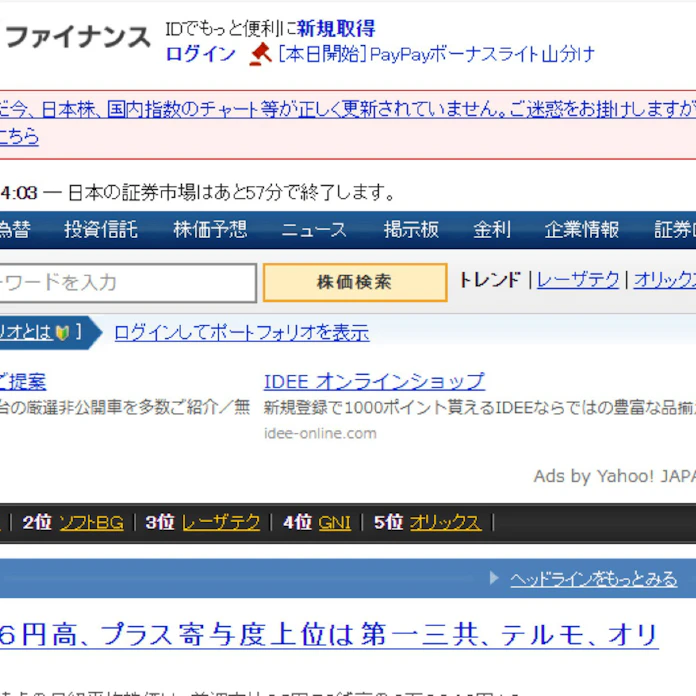696x696 pixels.
Task: Click ログインしてポートフォリオを表示 link
Action: [x=241, y=332]
